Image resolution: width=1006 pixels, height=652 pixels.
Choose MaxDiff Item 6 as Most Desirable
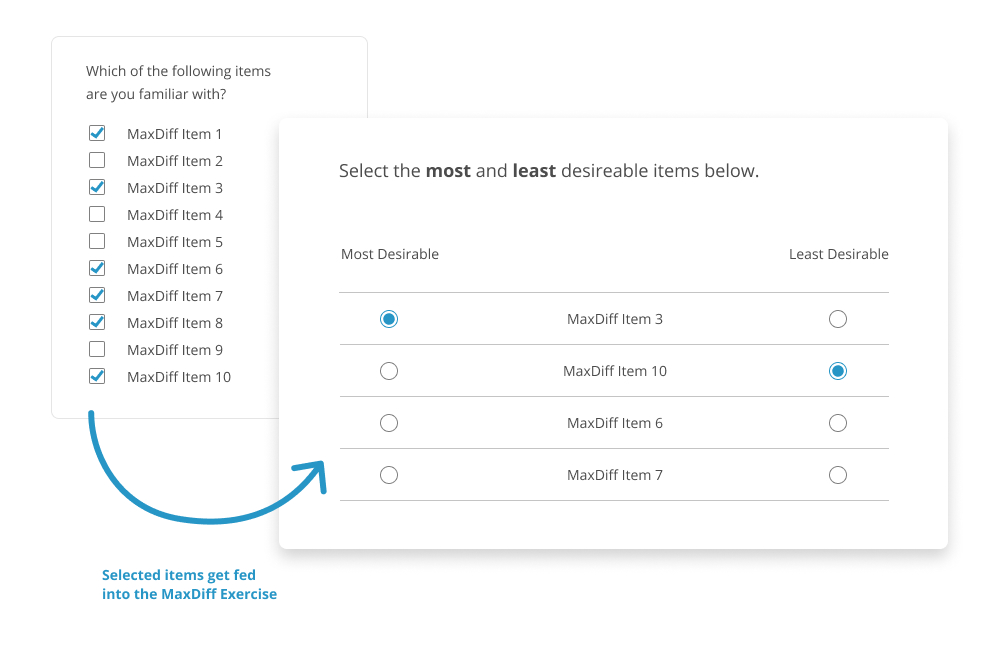tap(389, 423)
